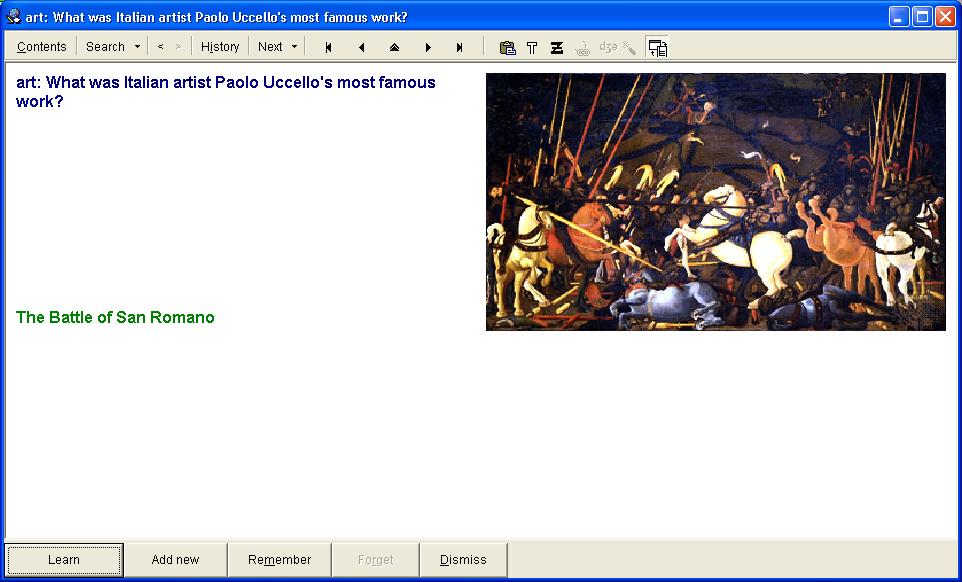Image resolution: width=962 pixels, height=582 pixels.
Task: Dismiss the current element
Action: pos(463,560)
